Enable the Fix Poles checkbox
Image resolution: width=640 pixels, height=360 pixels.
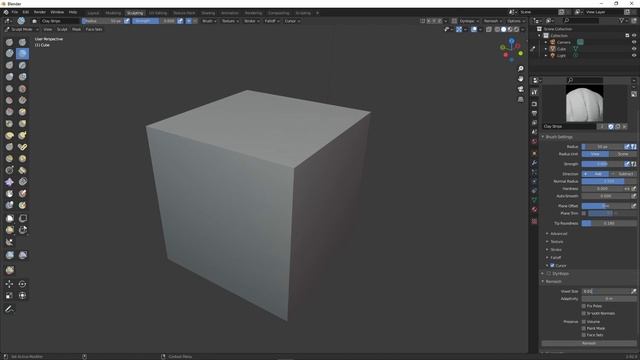(584, 306)
